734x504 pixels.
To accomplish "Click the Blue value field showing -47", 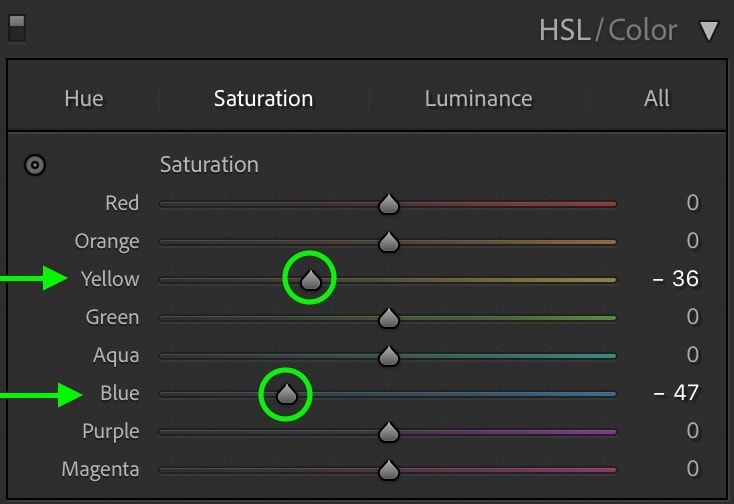I will tap(676, 393).
